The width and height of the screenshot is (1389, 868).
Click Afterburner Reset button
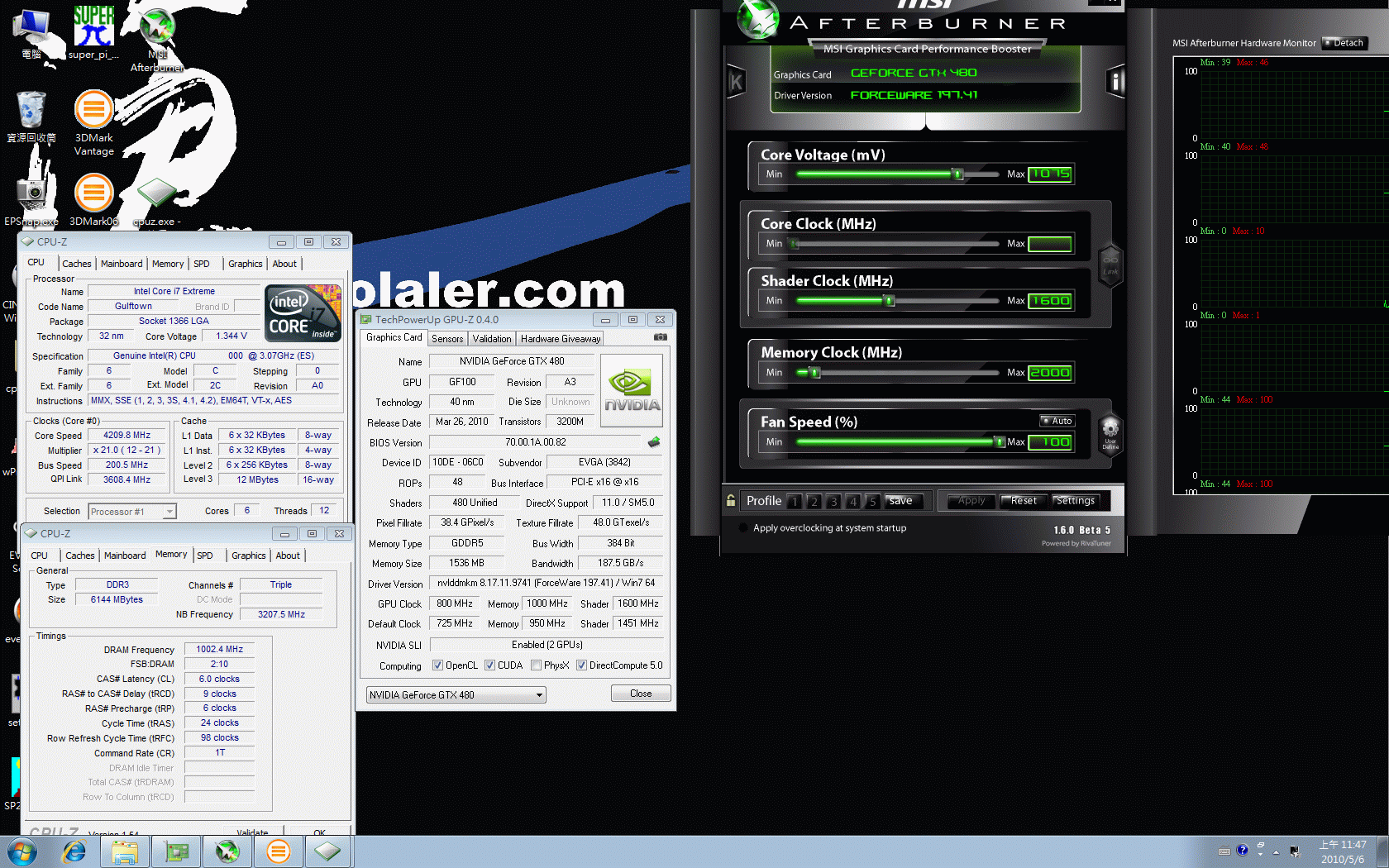[1024, 500]
